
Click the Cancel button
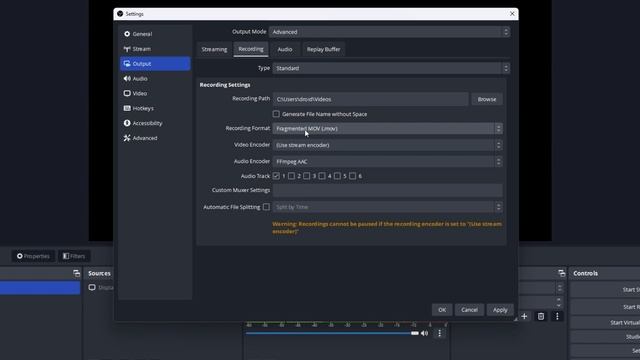[469, 310]
